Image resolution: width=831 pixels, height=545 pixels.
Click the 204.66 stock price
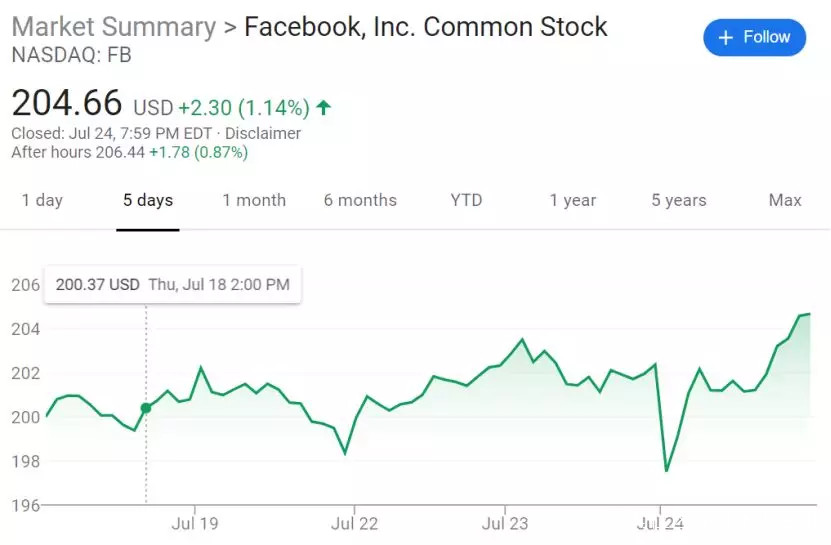pos(66,103)
